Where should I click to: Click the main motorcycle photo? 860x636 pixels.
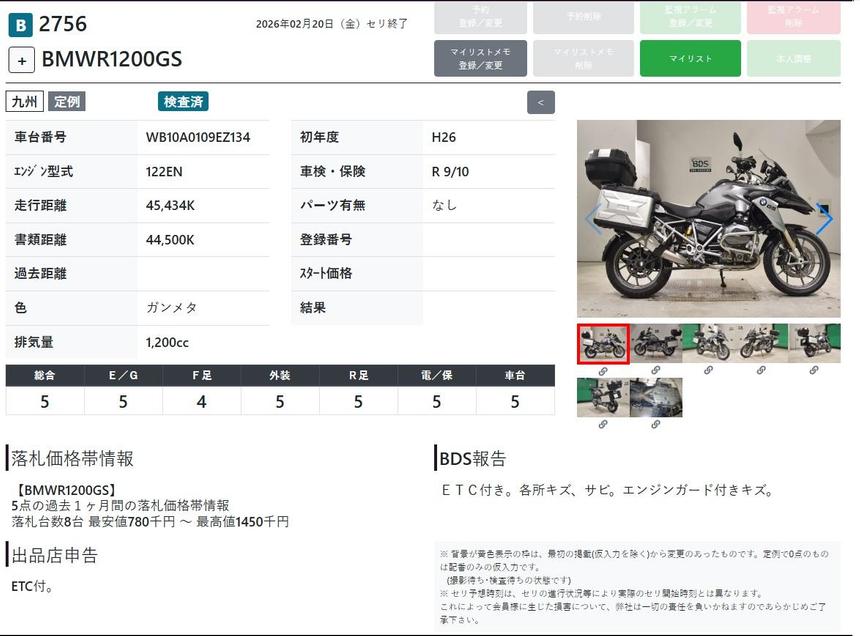click(x=708, y=219)
